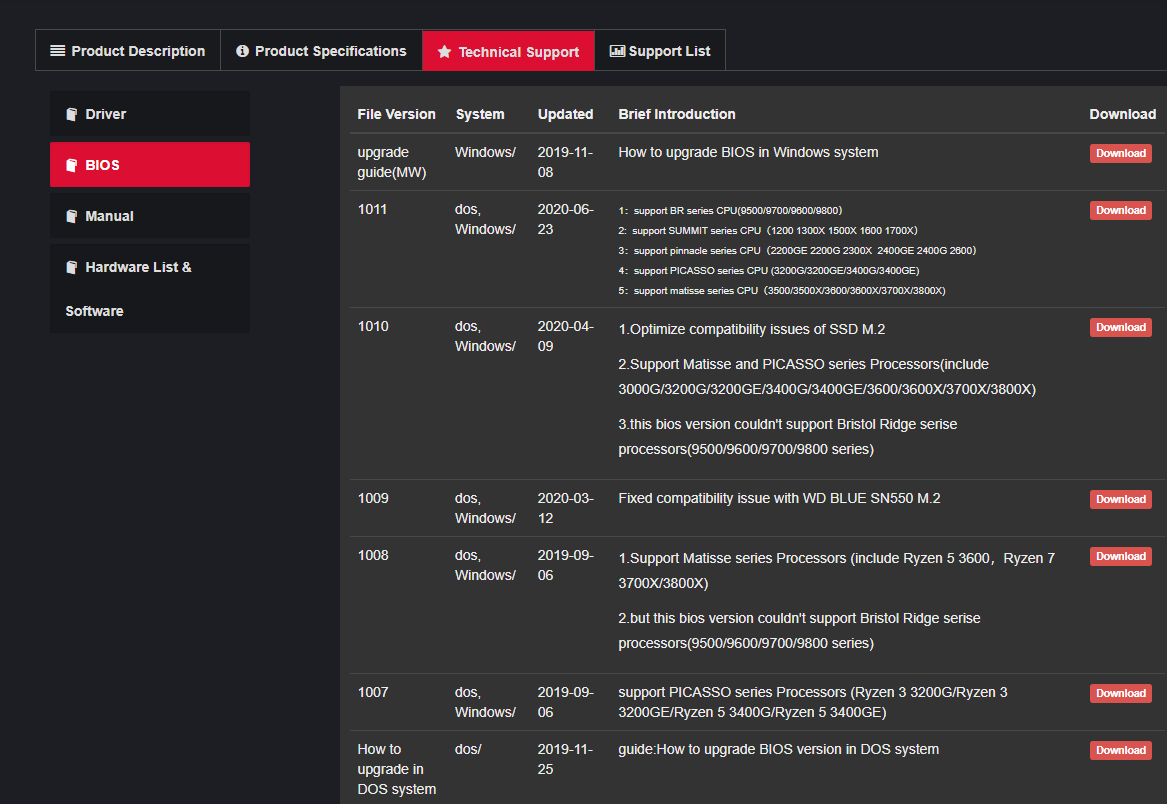Open the Driver section in sidebar
The width and height of the screenshot is (1167, 804).
coord(150,114)
